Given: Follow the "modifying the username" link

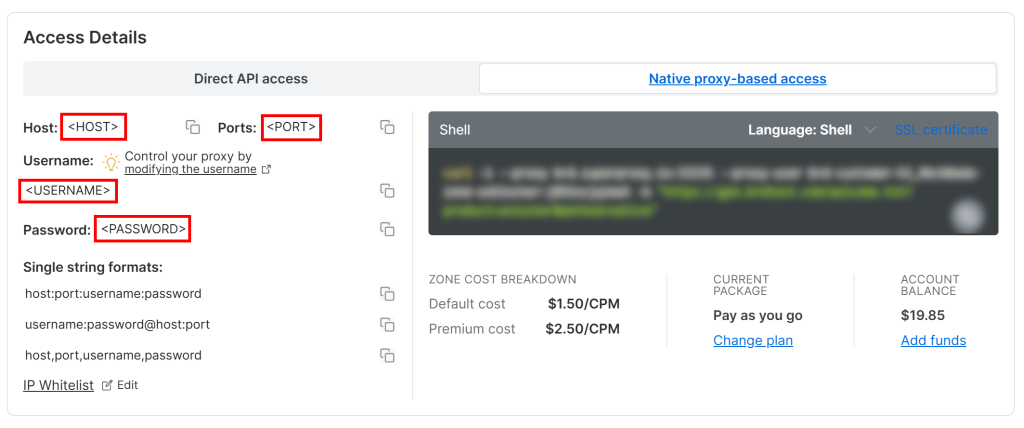Looking at the screenshot, I should (190, 170).
